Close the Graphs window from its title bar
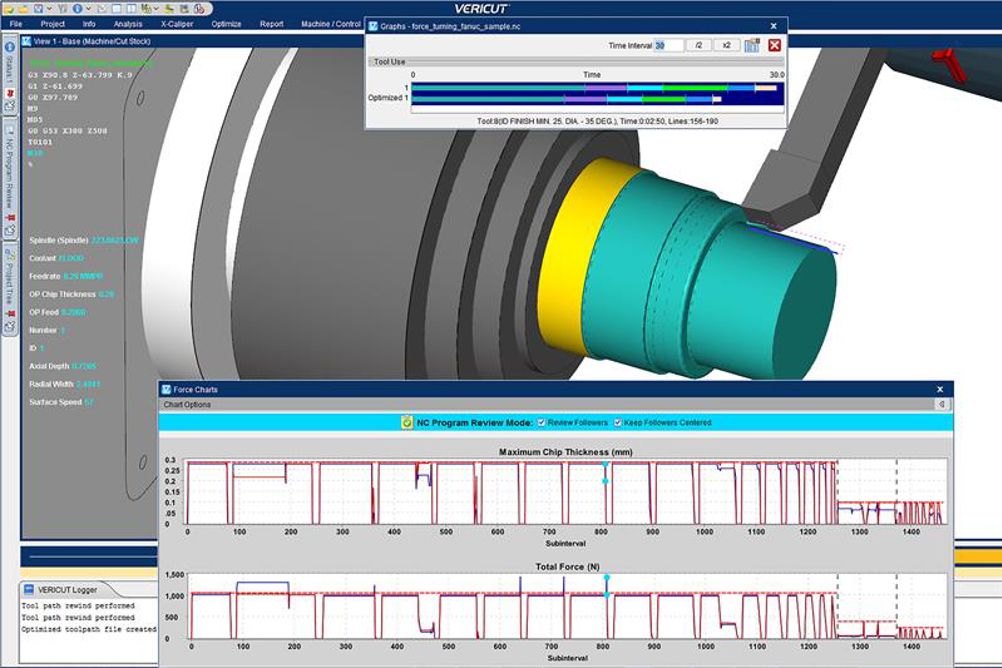Image resolution: width=1002 pixels, height=668 pixels. coord(774,26)
